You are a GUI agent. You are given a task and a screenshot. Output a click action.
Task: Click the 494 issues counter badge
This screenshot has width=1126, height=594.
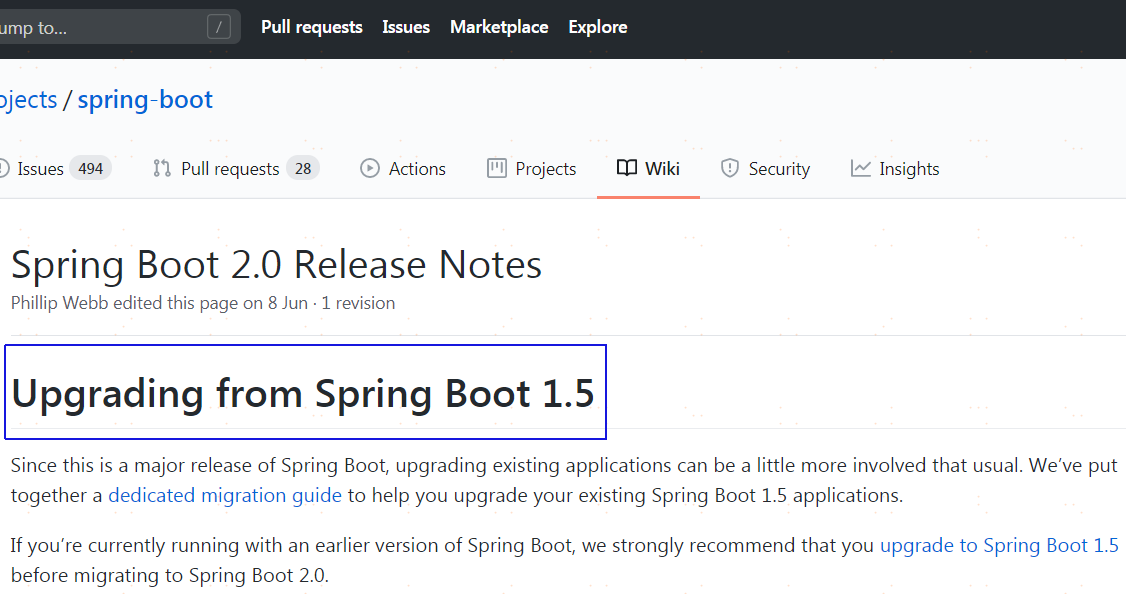pos(90,169)
